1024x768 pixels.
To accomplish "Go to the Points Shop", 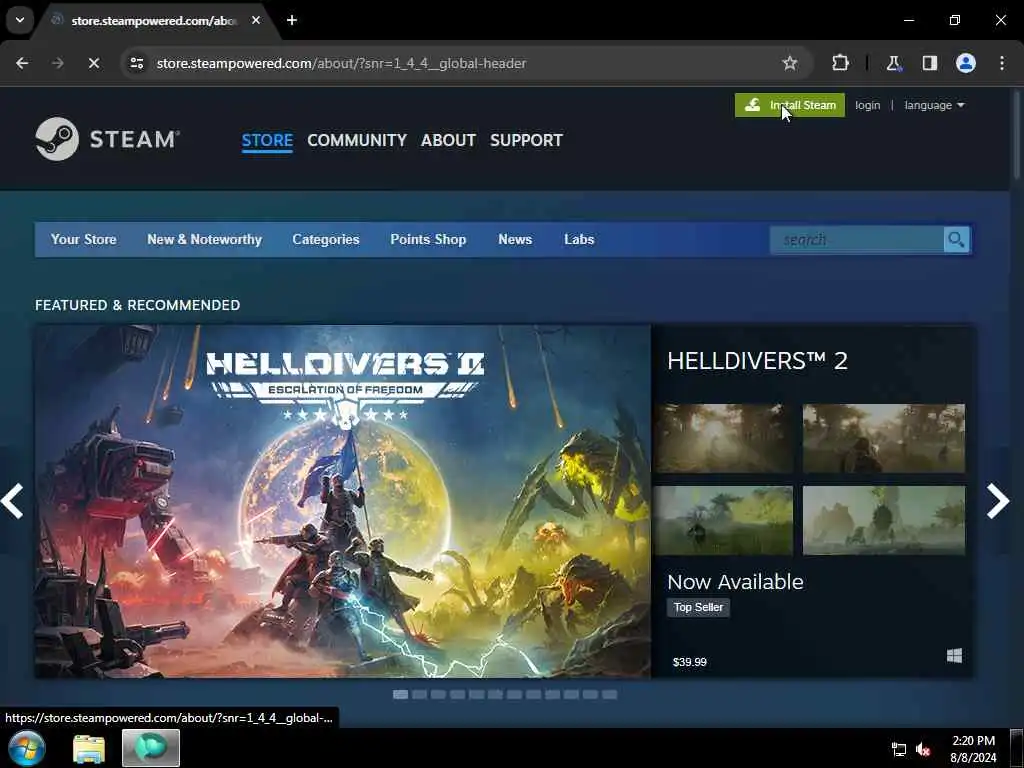I will (x=428, y=240).
